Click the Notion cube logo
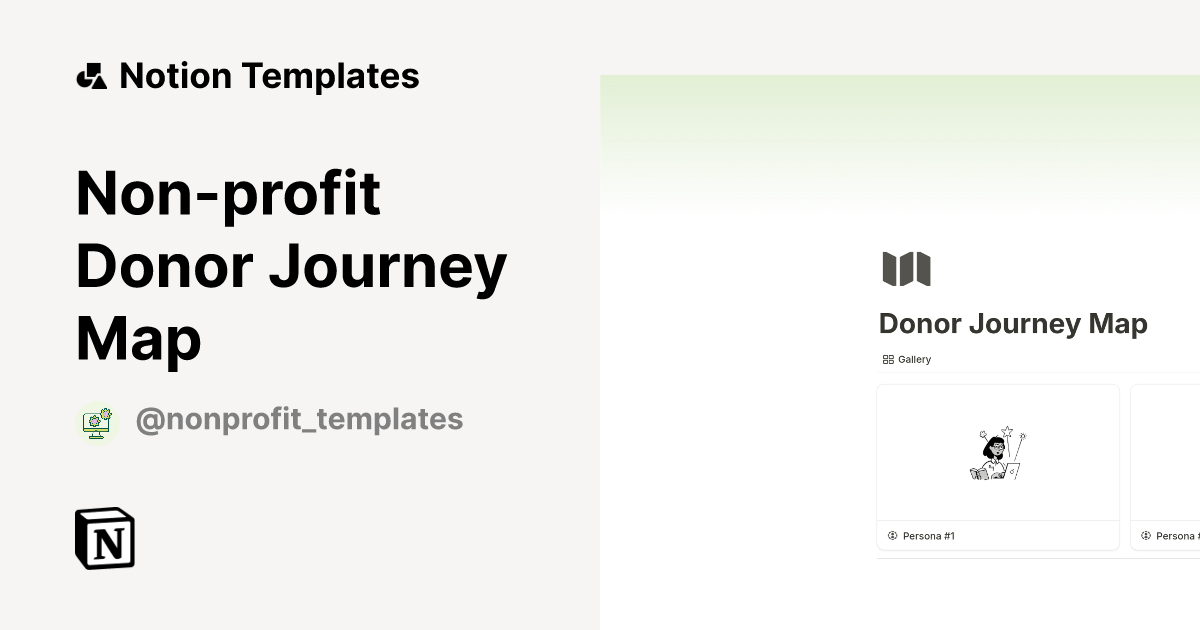This screenshot has height=630, width=1200. tap(105, 538)
